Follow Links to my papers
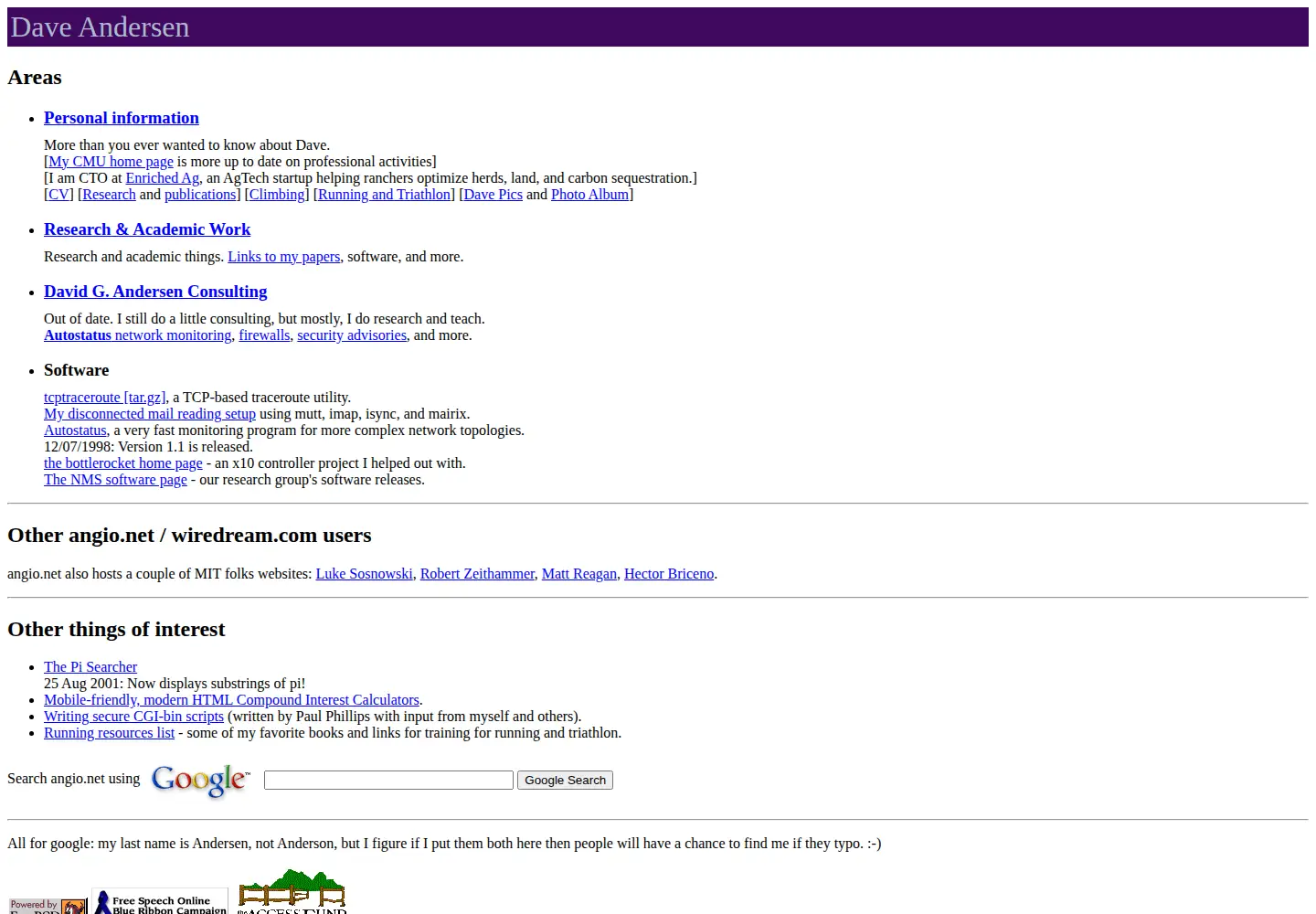Image resolution: width=1316 pixels, height=914 pixels. coord(283,257)
